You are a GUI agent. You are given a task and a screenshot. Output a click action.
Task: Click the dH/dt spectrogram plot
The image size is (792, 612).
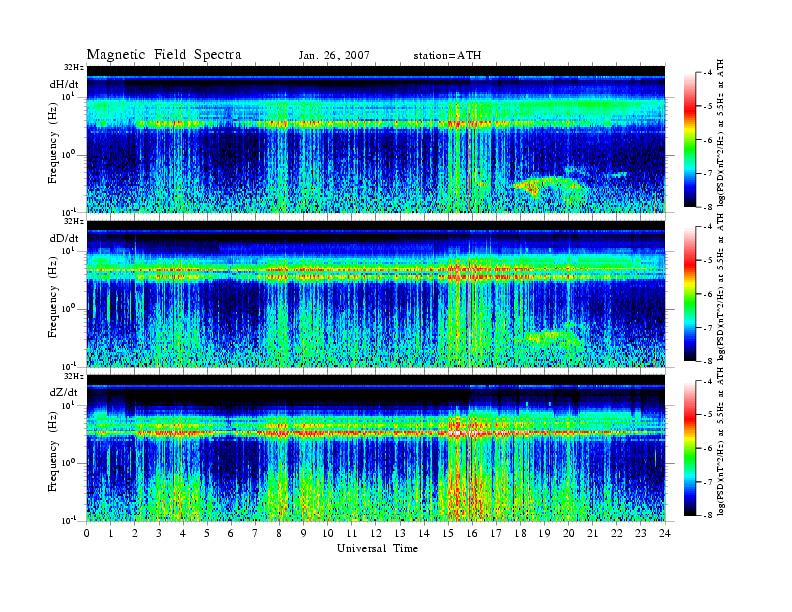coord(376,139)
